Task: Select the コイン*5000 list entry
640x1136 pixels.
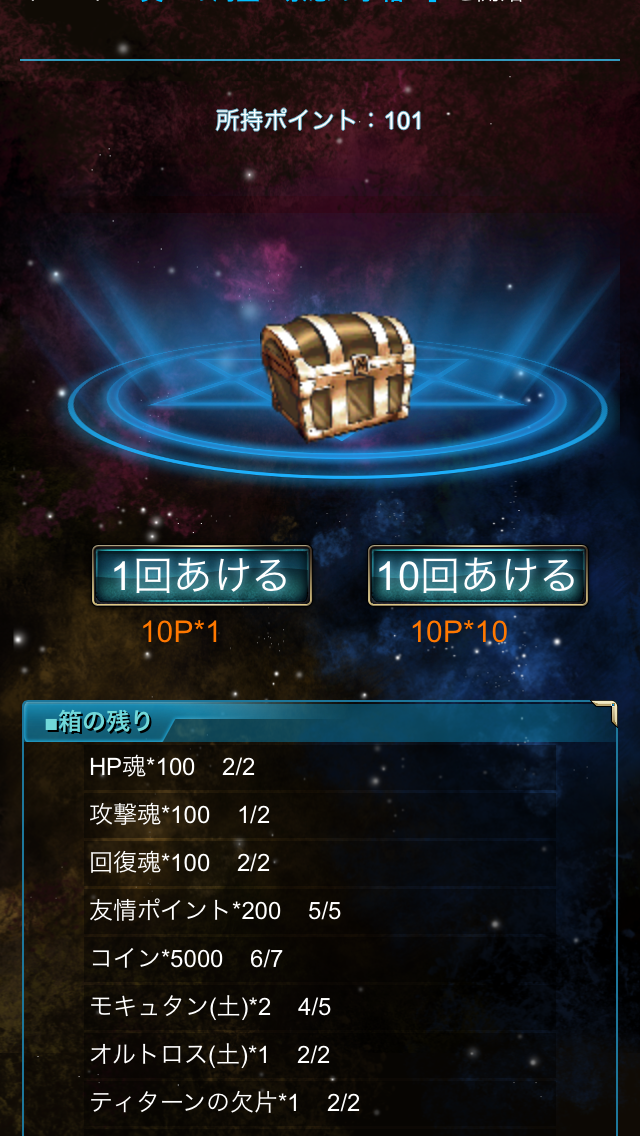Action: click(x=320, y=958)
